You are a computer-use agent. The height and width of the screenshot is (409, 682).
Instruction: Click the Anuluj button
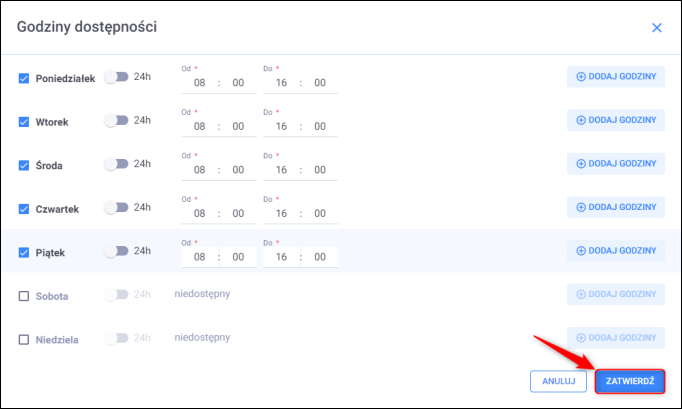point(558,381)
